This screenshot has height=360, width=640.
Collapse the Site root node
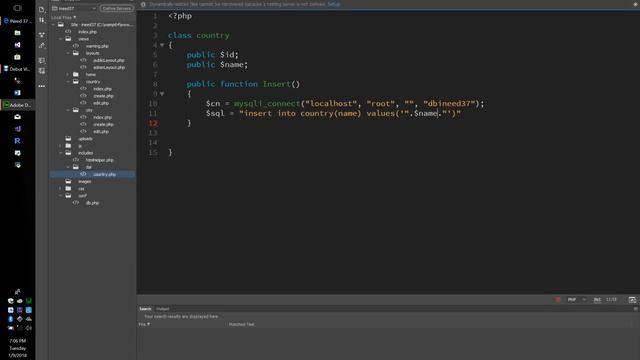[53, 24]
